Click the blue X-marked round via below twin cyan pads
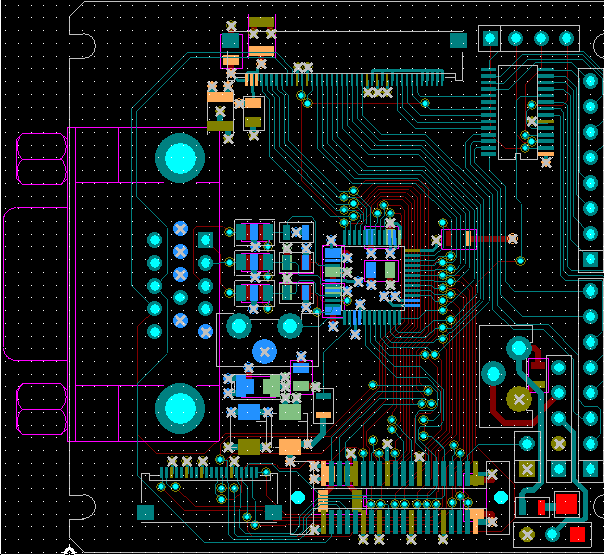 click(x=264, y=351)
